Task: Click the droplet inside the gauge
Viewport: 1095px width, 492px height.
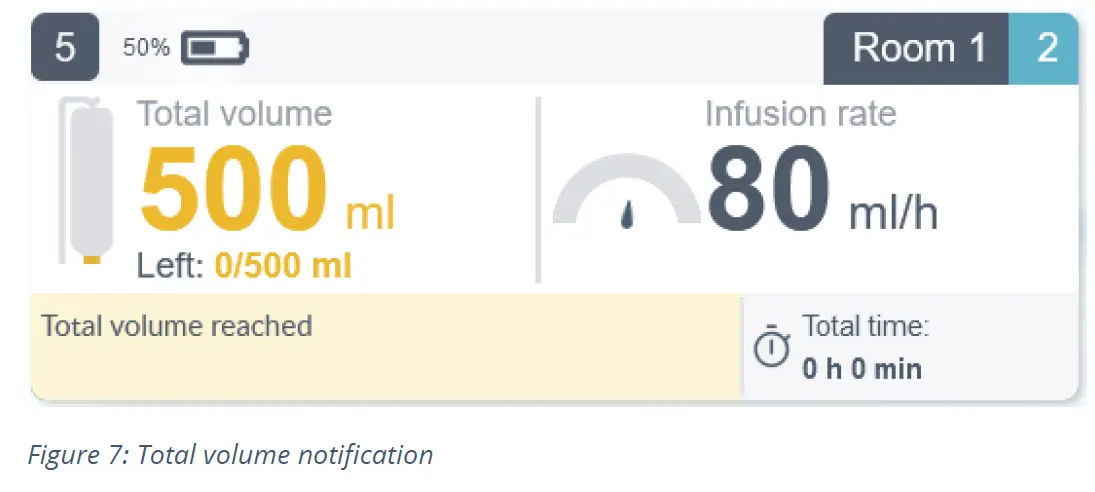Action: 627,214
